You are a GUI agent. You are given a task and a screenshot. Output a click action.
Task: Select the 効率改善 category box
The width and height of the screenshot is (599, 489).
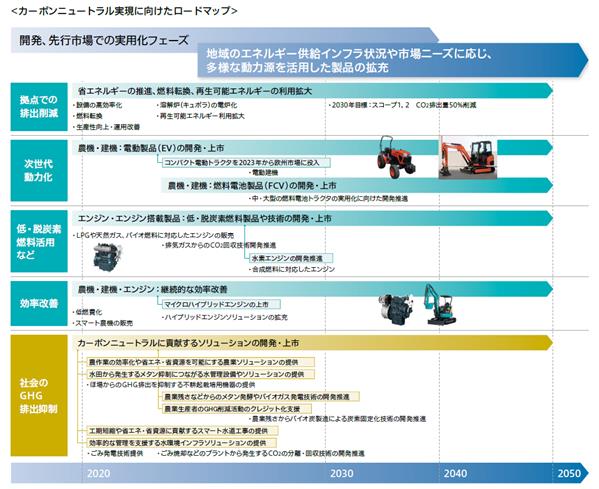point(39,303)
